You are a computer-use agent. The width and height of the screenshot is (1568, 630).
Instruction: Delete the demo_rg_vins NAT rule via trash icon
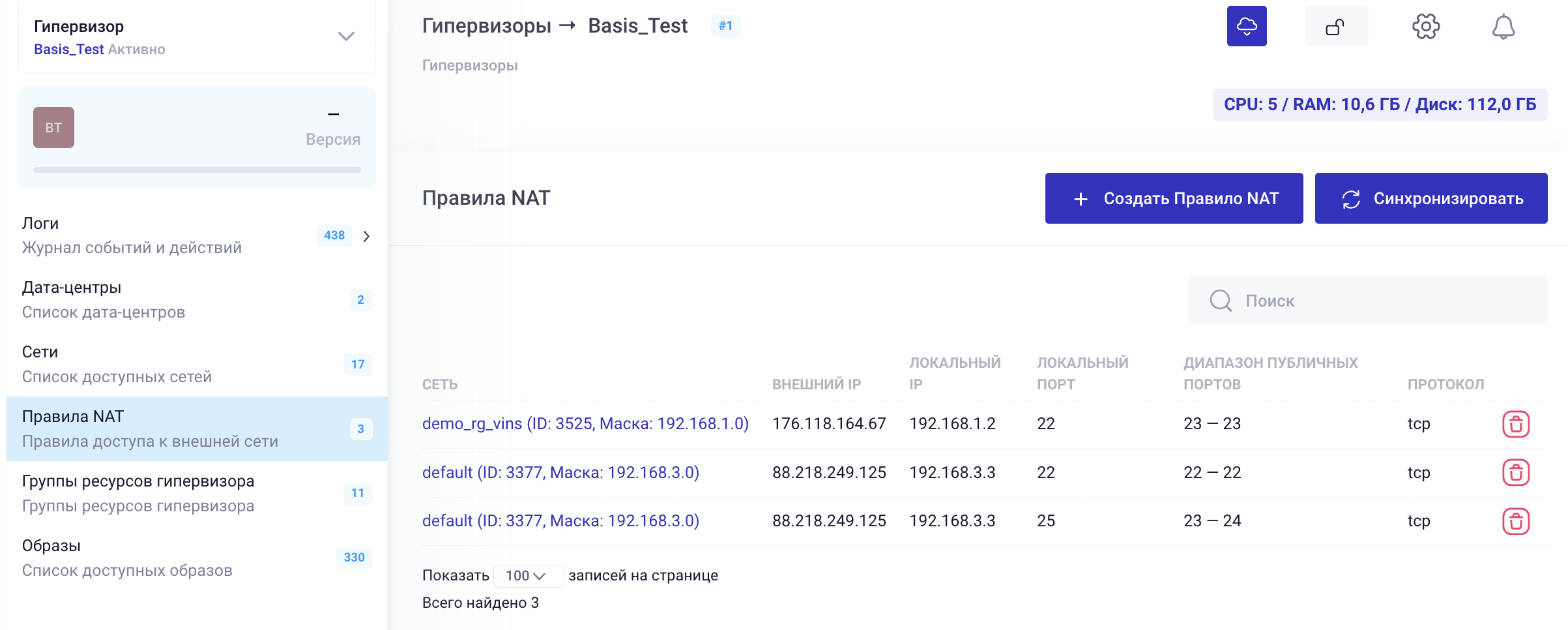1517,424
